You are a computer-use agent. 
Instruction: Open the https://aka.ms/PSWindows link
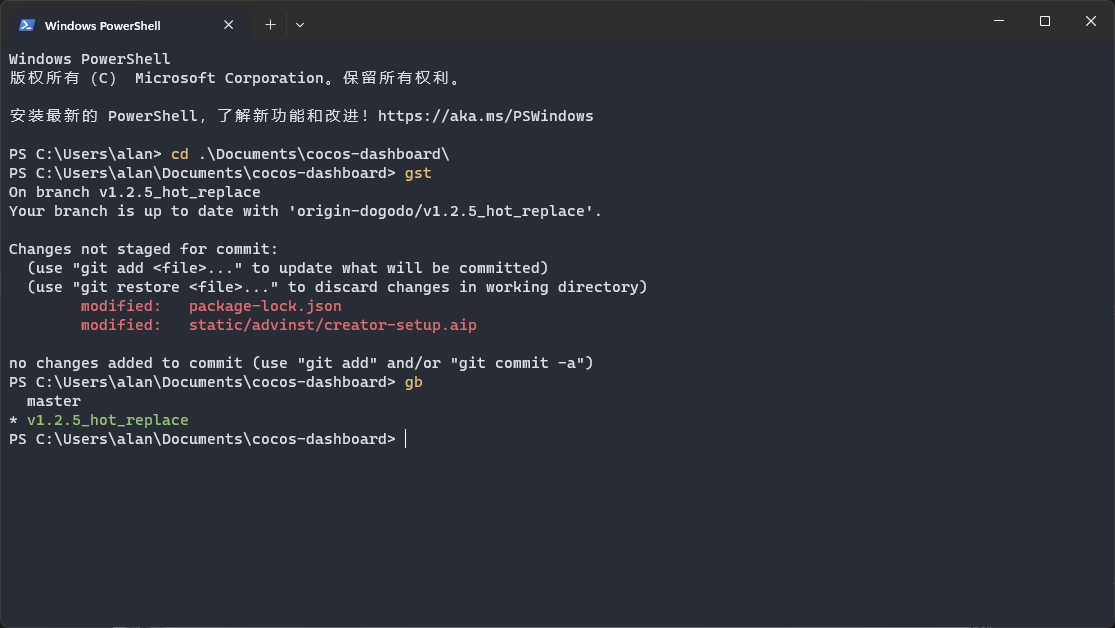click(485, 116)
